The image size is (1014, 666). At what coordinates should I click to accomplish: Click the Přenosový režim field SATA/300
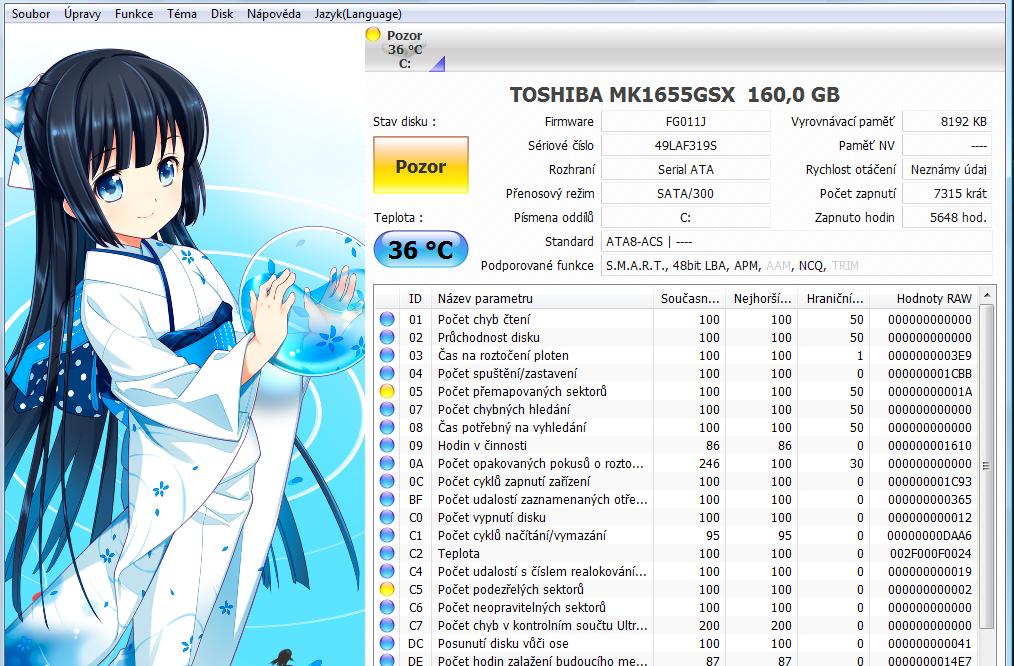(685, 193)
